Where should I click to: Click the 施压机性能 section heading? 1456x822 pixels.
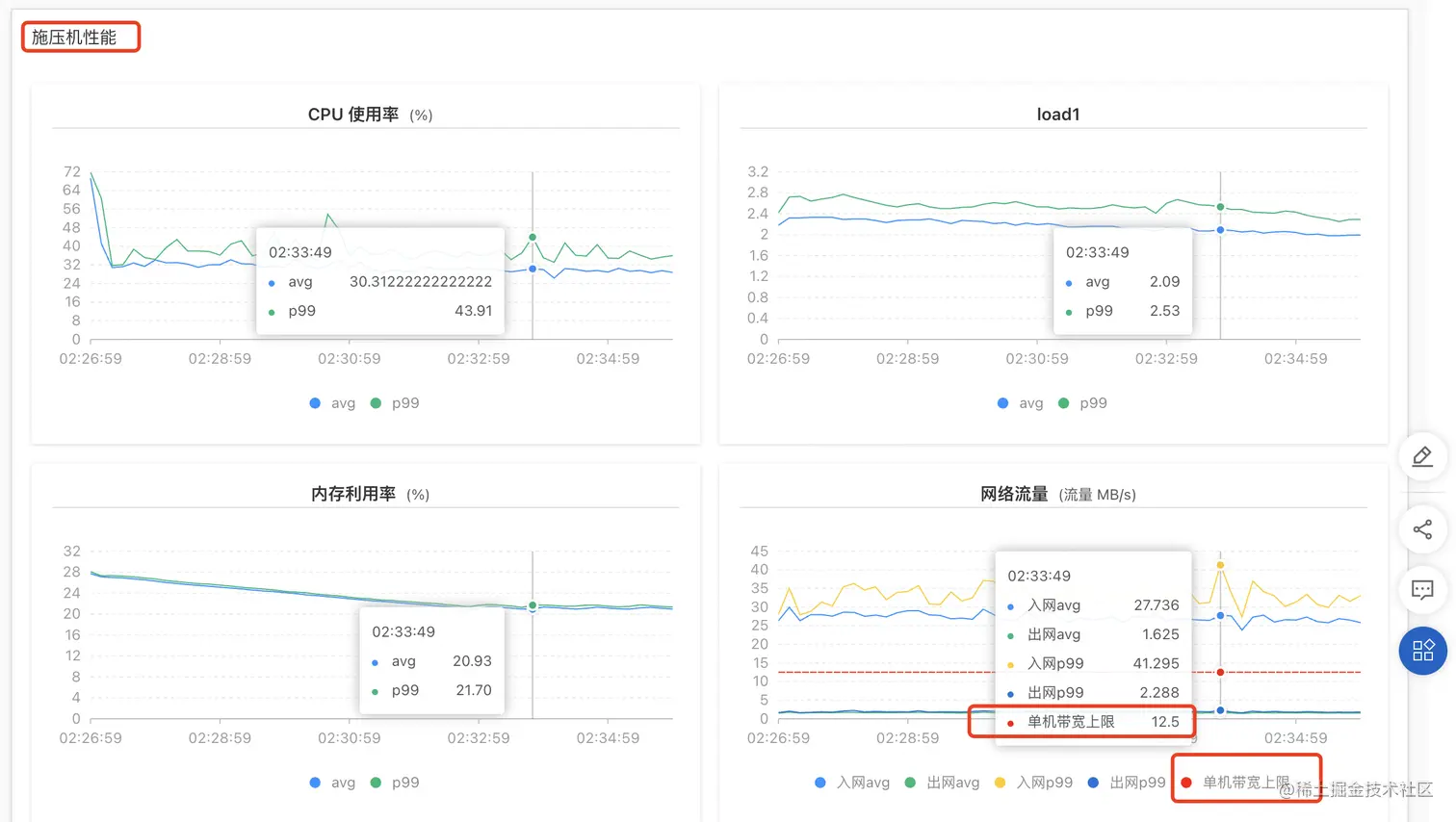tap(74, 38)
